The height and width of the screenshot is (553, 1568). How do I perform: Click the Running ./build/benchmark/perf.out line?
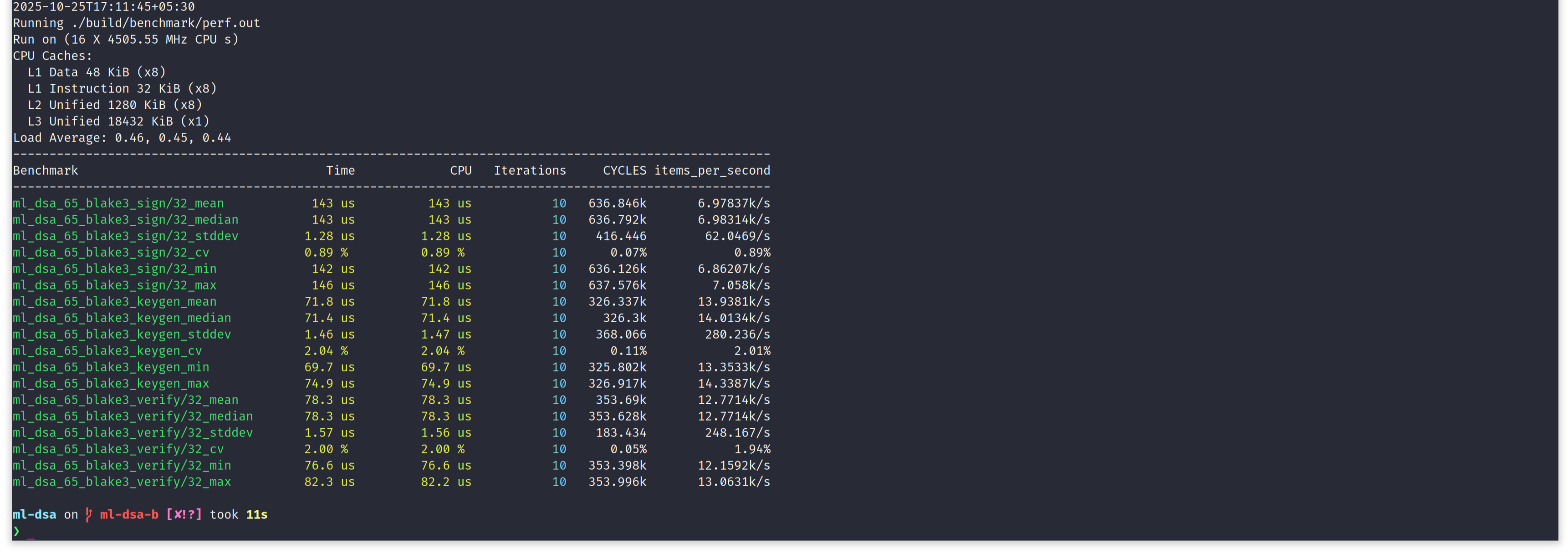[x=136, y=24]
